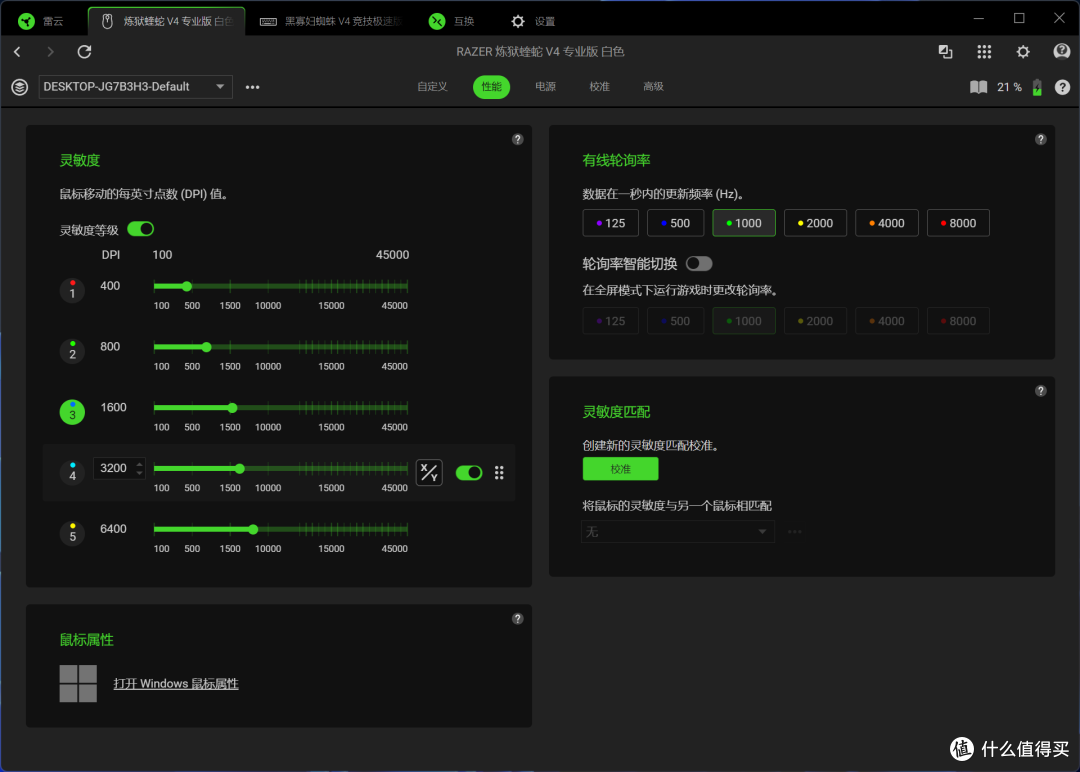Click the stage 5 DPI value 6400
This screenshot has width=1080, height=772.
[114, 529]
